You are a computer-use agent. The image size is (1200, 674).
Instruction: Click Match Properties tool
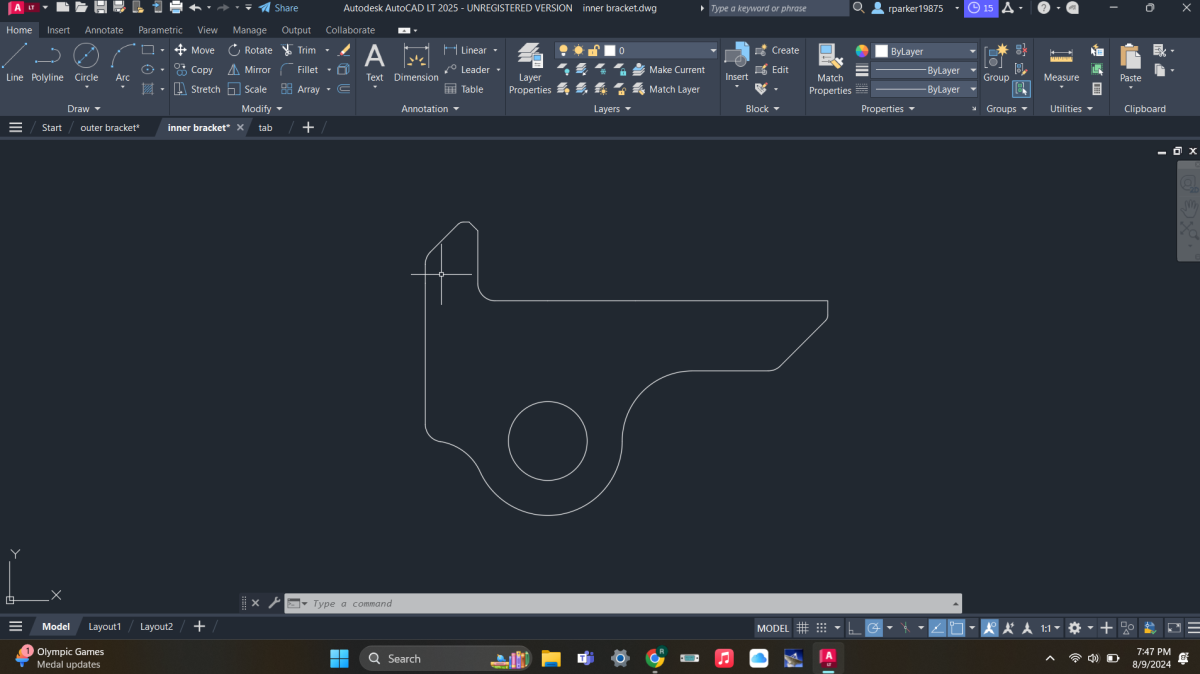[x=830, y=68]
